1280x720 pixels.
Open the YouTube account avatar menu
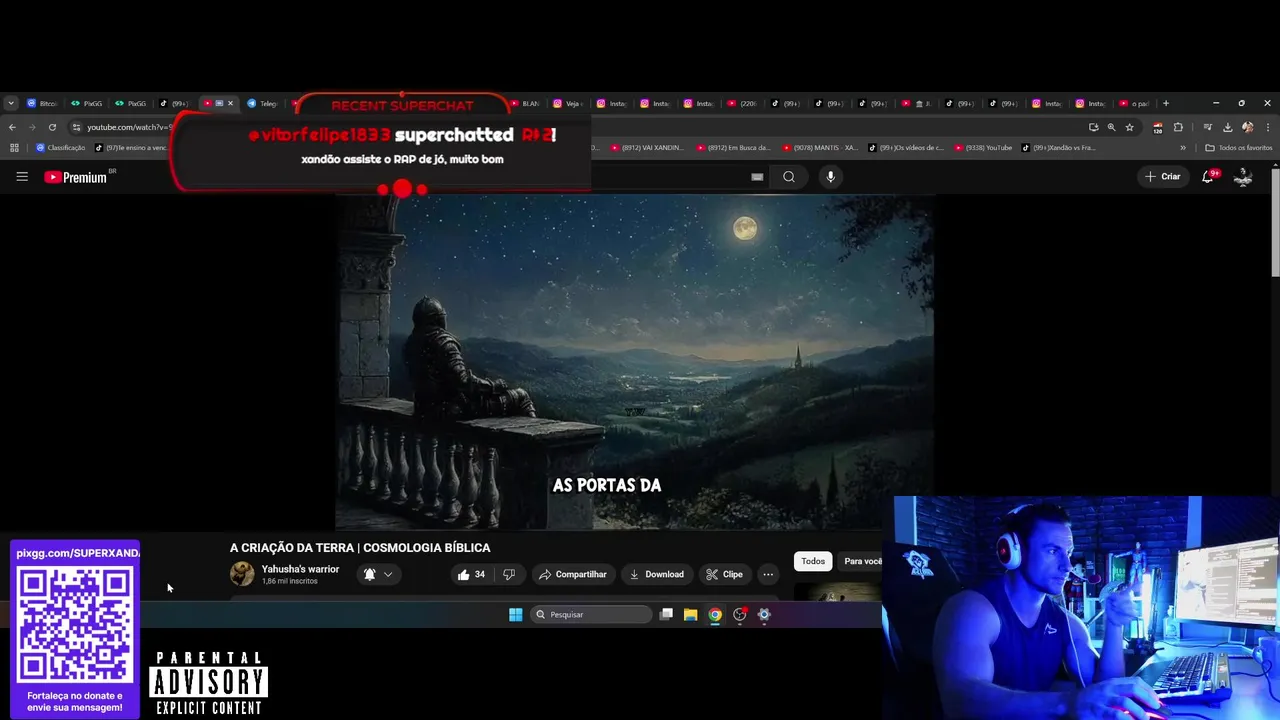(1243, 177)
